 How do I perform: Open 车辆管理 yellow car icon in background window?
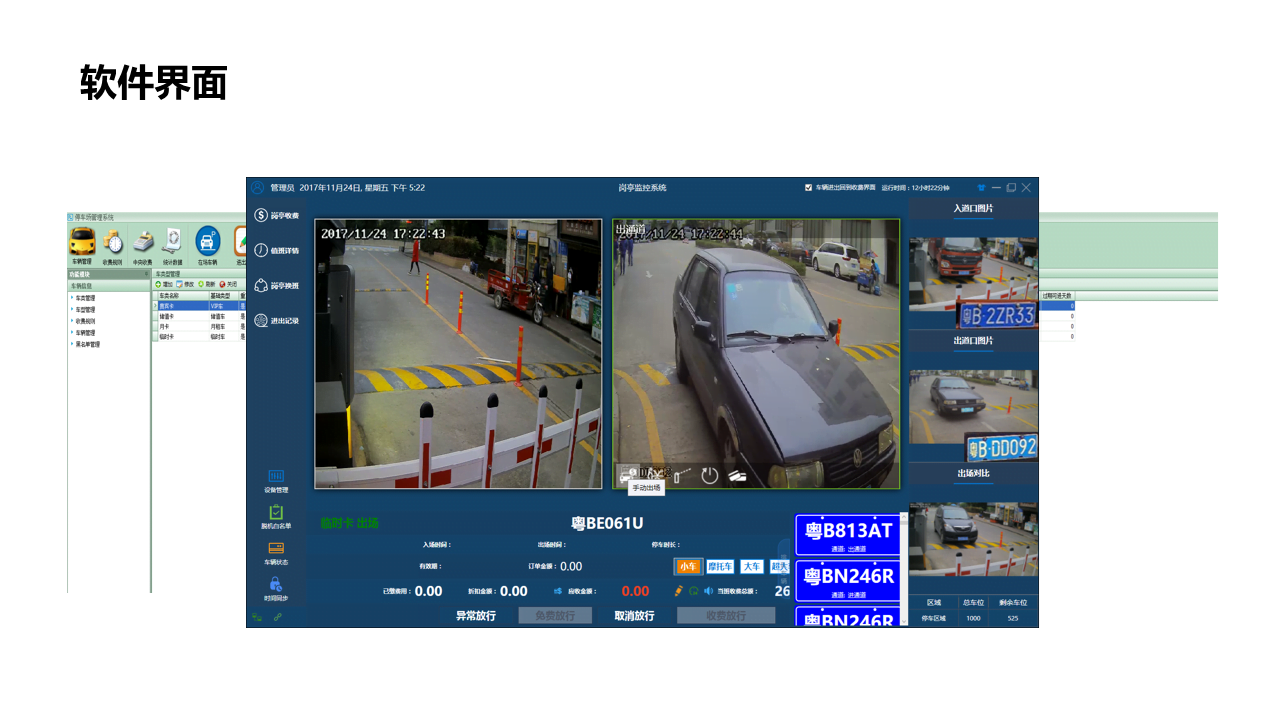[x=82, y=241]
